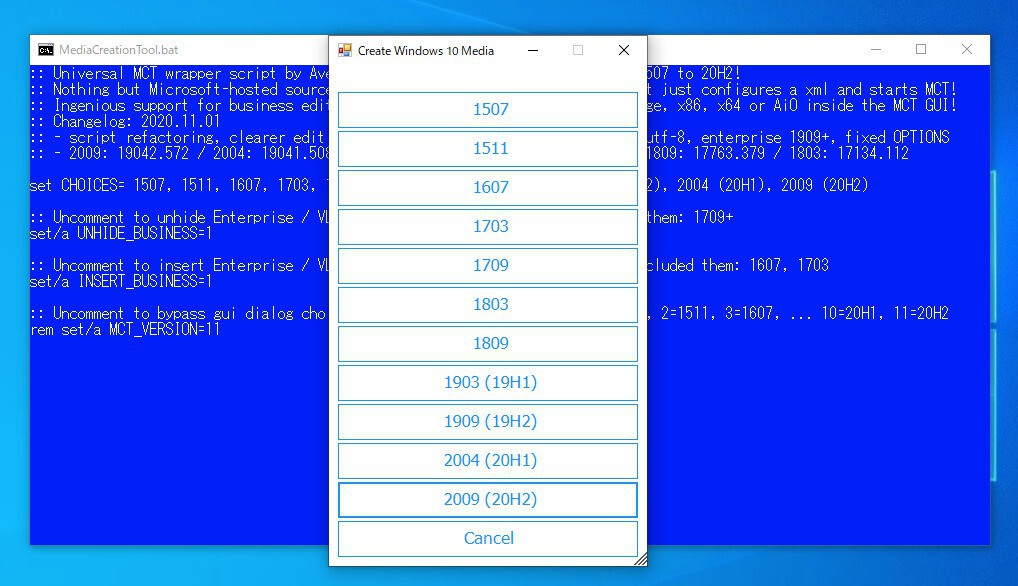This screenshot has width=1018, height=586.
Task: Minimize the Create Windows 10 Media dialog
Action: tap(533, 50)
